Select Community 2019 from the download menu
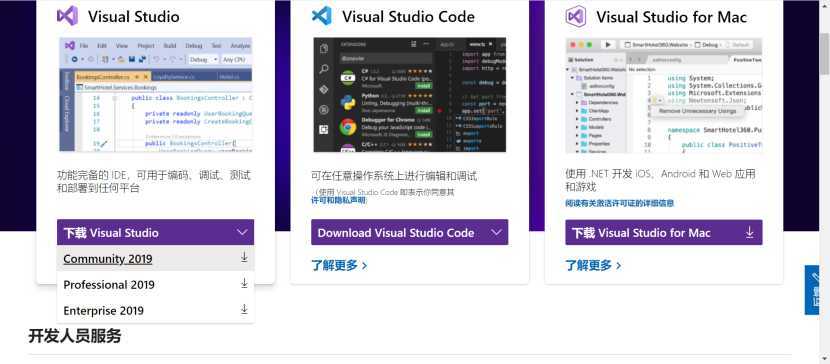 [x=156, y=258]
